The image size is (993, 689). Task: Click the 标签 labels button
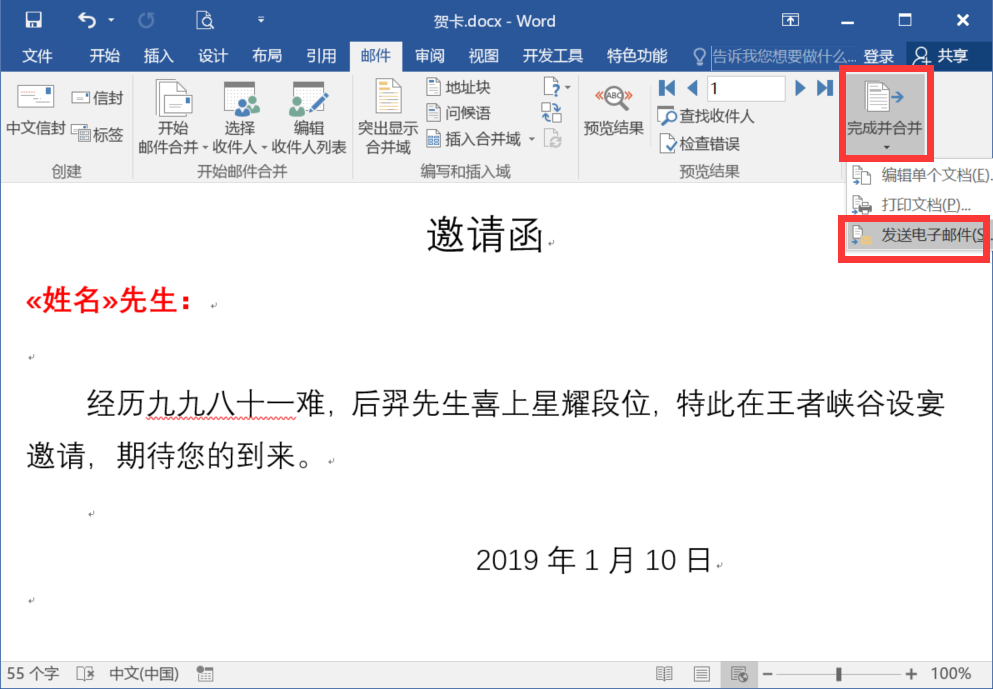pyautogui.click(x=97, y=134)
